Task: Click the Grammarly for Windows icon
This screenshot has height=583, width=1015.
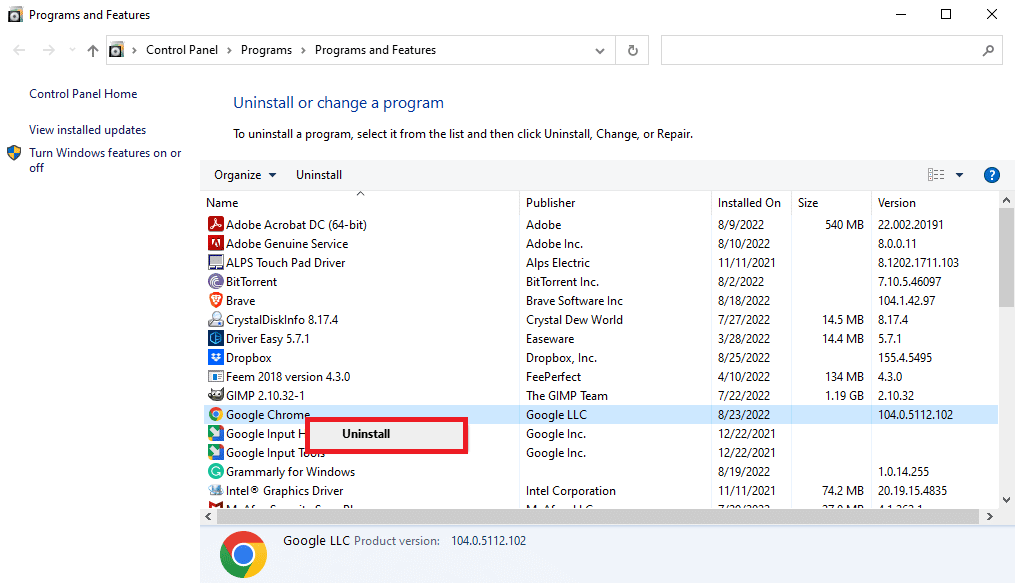Action: [216, 471]
